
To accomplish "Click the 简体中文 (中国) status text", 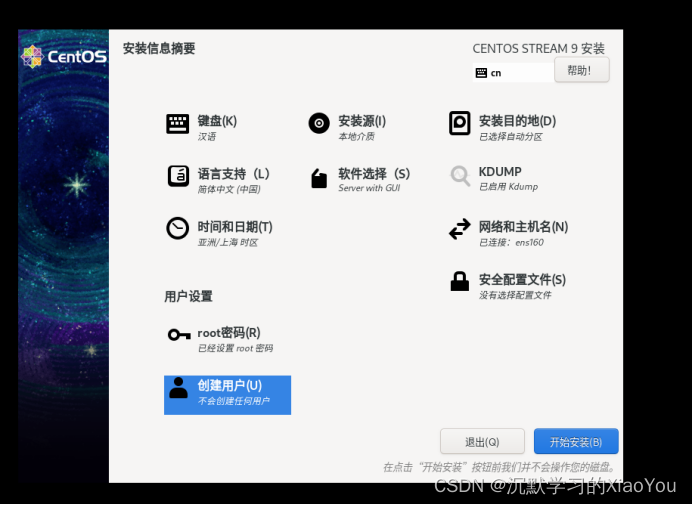I will (229, 189).
